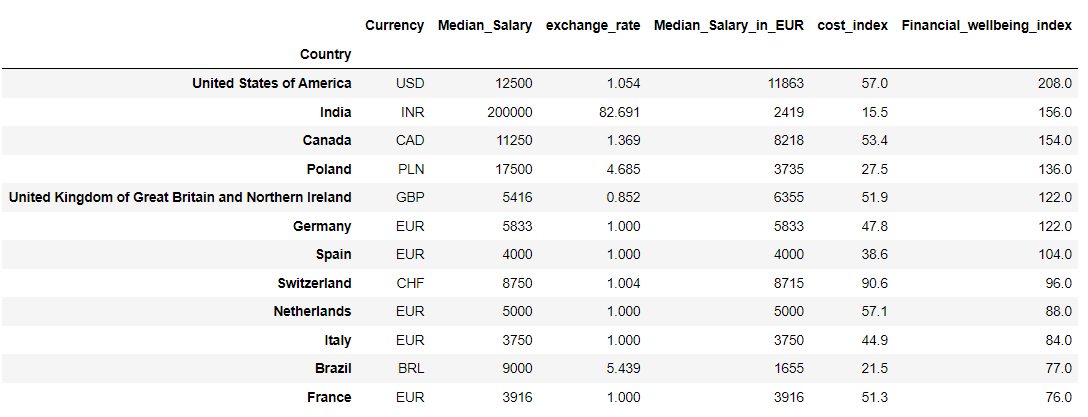
Task: Click the exchange_rate column header
Action: click(x=593, y=26)
